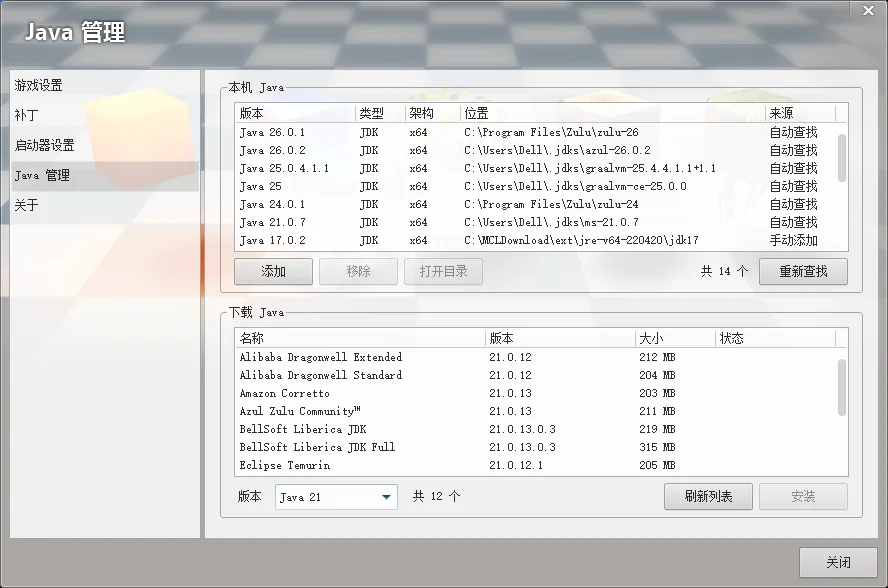The height and width of the screenshot is (588, 888).
Task: Click the 打开目录 button
Action: [x=443, y=271]
